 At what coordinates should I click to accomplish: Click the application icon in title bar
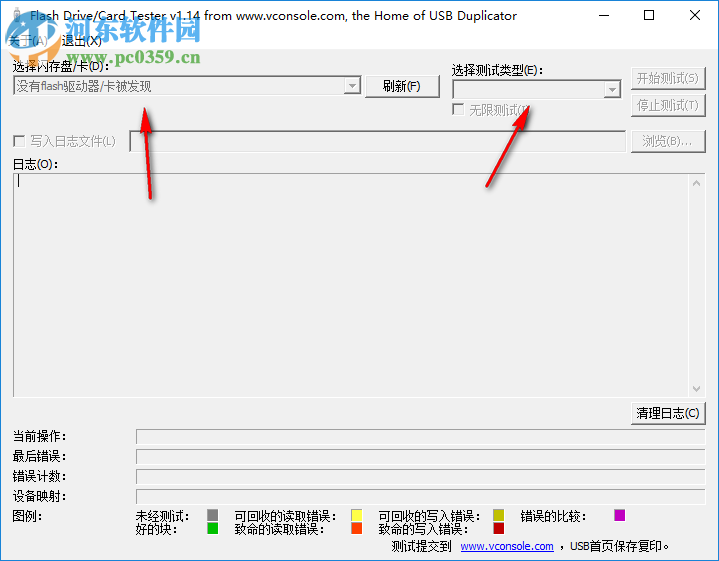pyautogui.click(x=17, y=16)
